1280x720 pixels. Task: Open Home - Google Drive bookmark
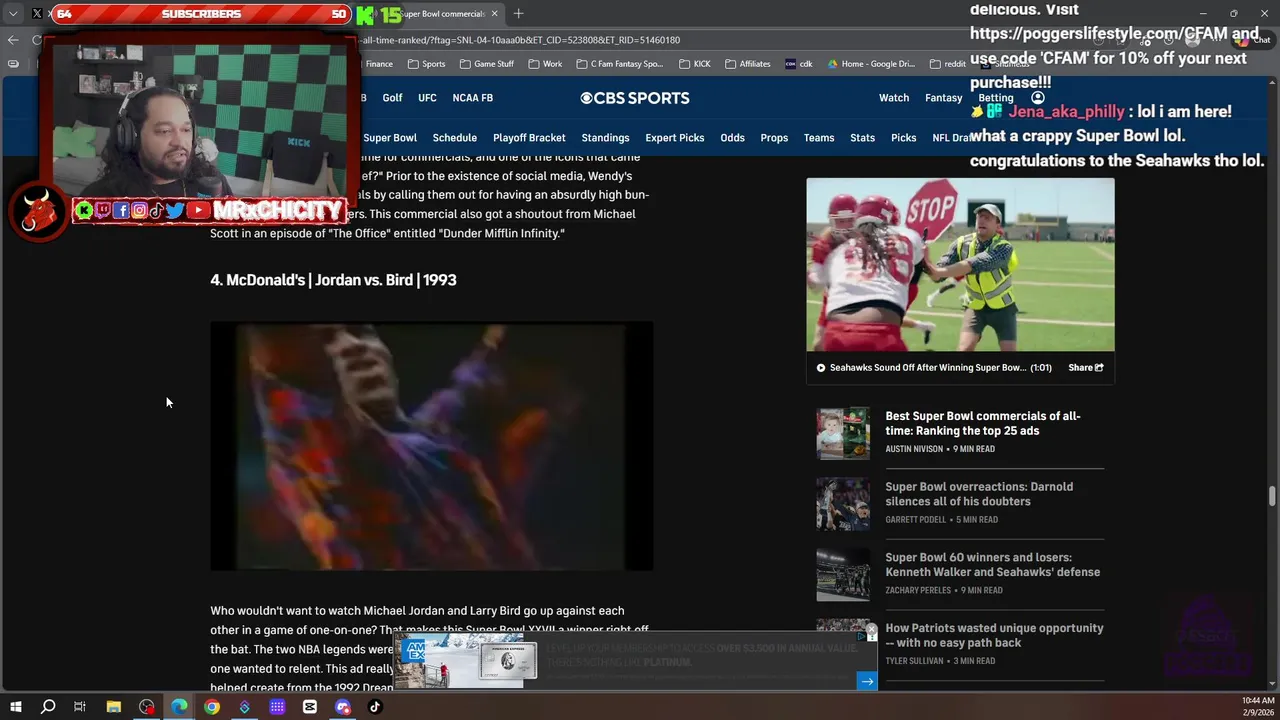[x=871, y=64]
